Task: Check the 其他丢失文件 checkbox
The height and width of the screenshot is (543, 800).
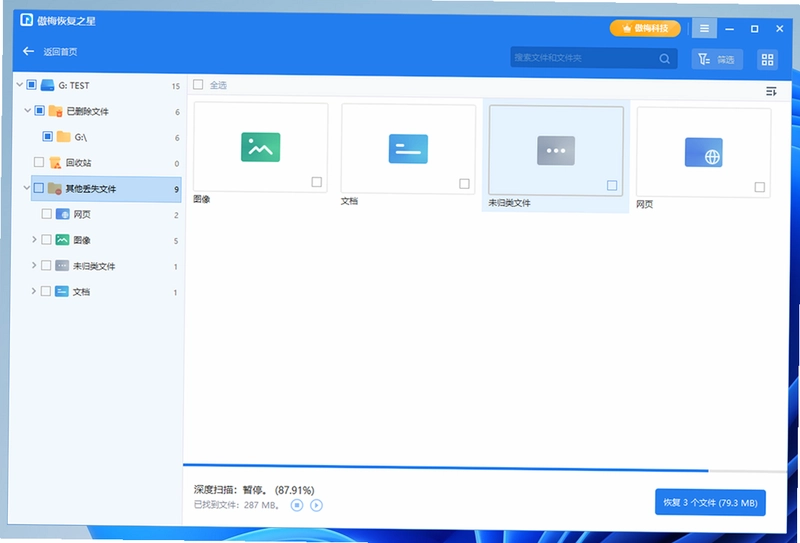Action: 38,188
